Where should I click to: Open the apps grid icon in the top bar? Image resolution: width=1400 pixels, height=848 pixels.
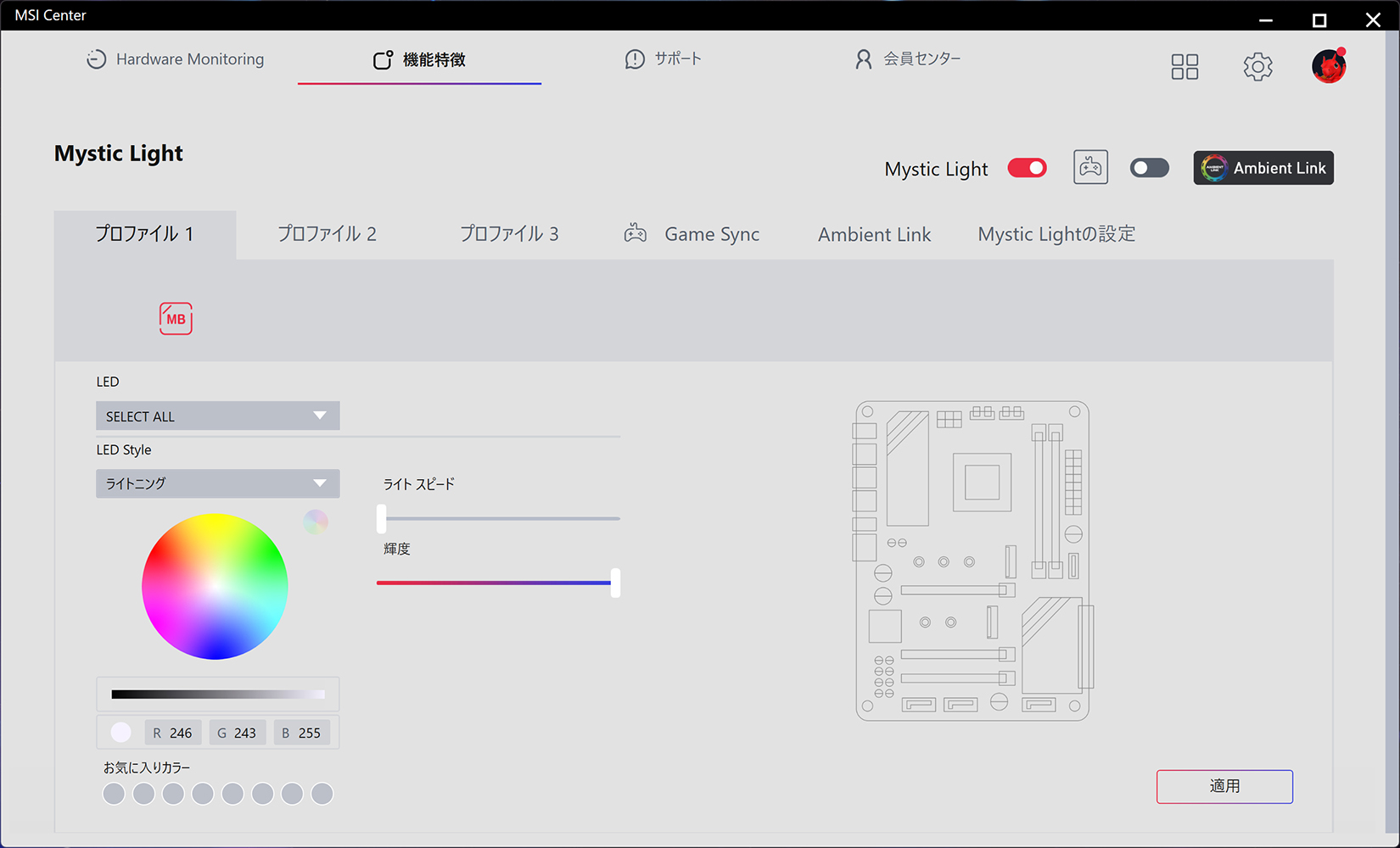1184,66
